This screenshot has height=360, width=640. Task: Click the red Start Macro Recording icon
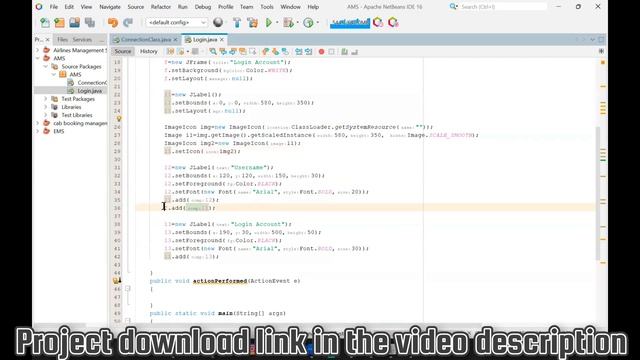click(x=322, y=51)
